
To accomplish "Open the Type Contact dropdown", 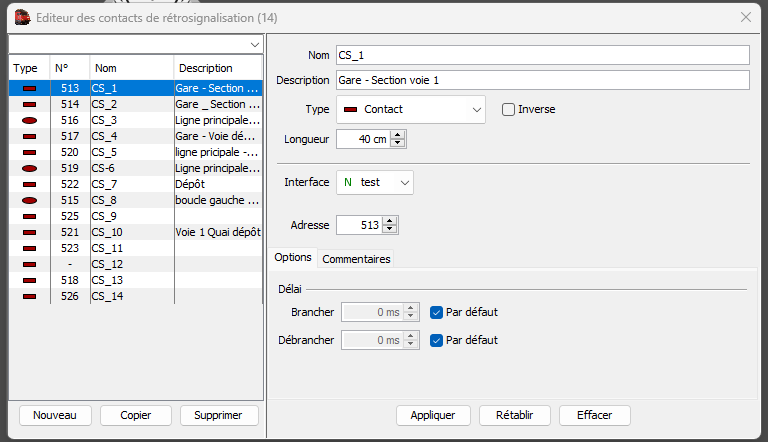I will tap(410, 109).
